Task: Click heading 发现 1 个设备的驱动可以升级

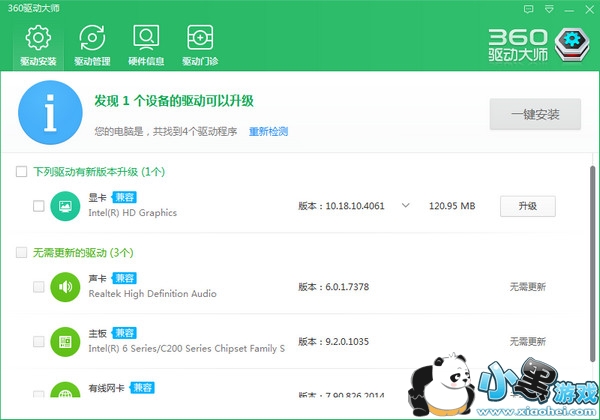Action: (x=174, y=101)
